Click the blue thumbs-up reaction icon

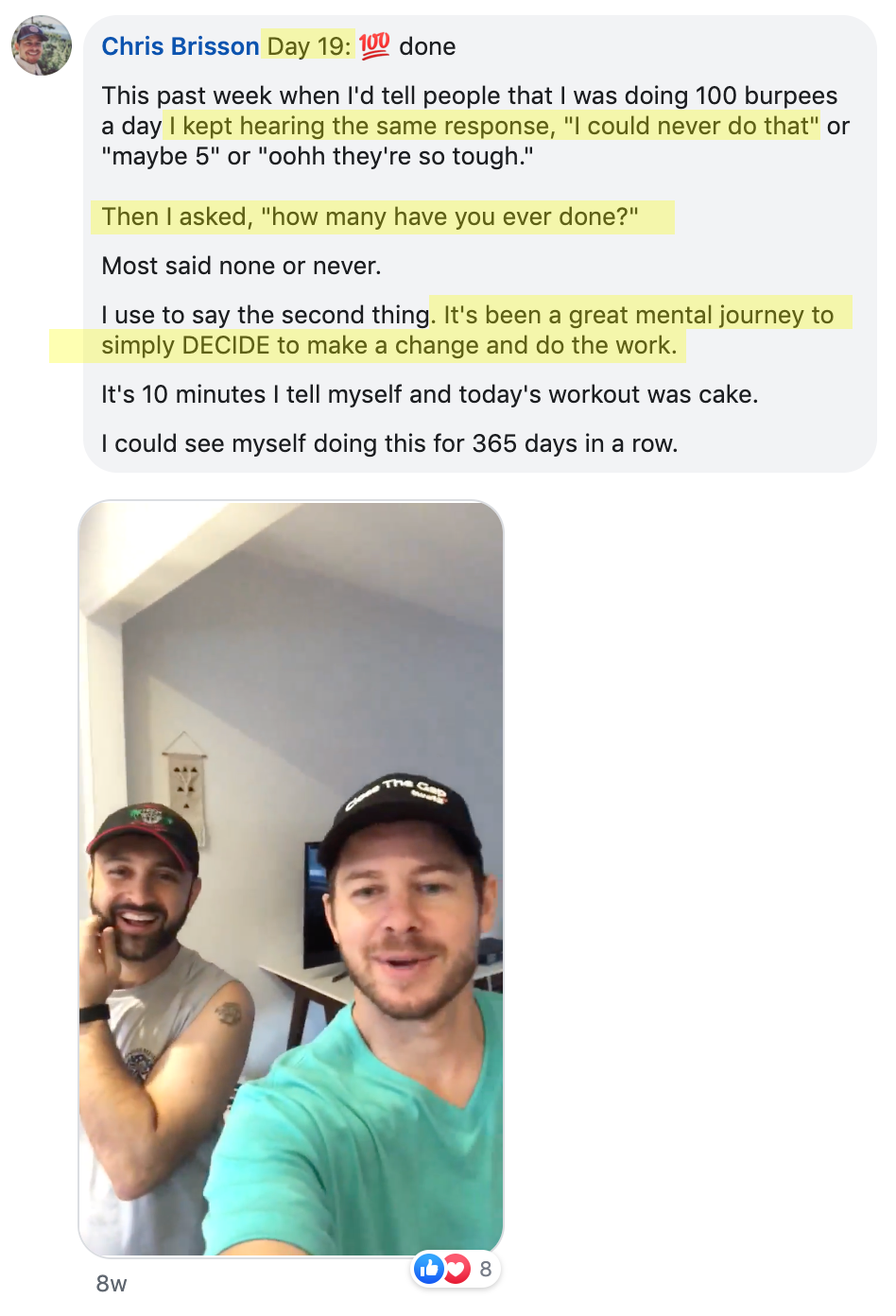[429, 1269]
